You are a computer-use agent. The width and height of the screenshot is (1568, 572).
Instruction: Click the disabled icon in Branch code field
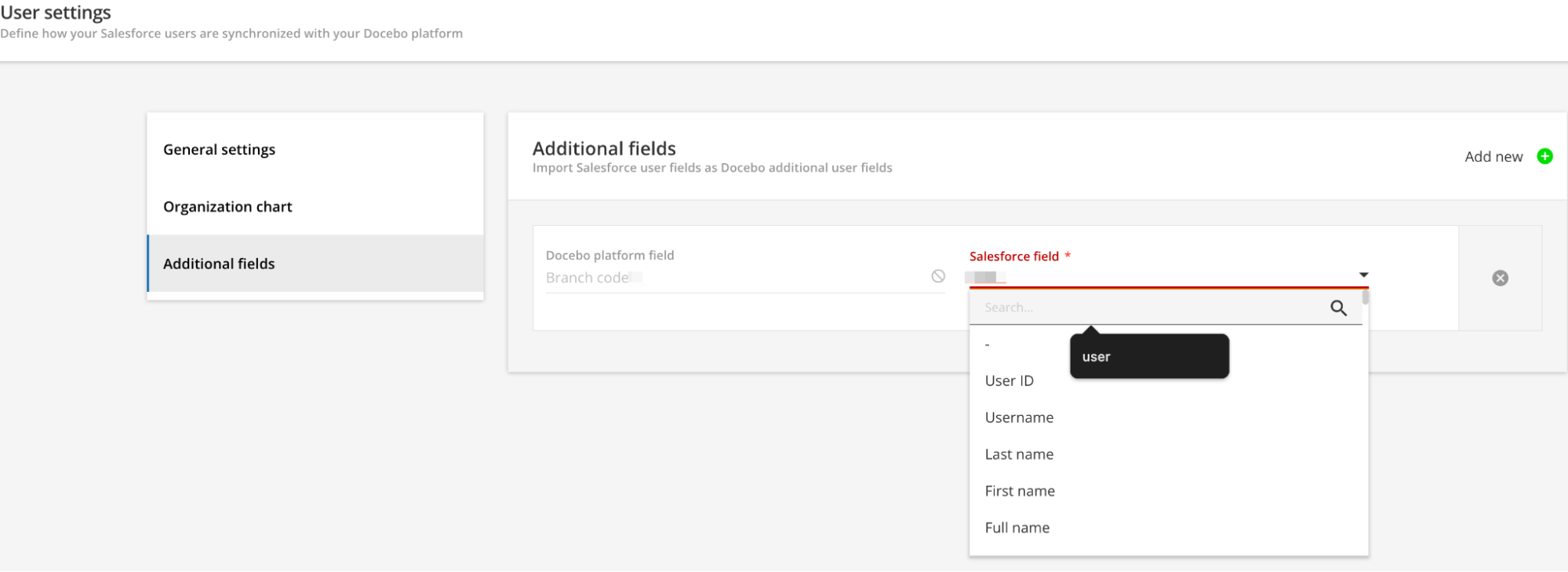tap(938, 276)
